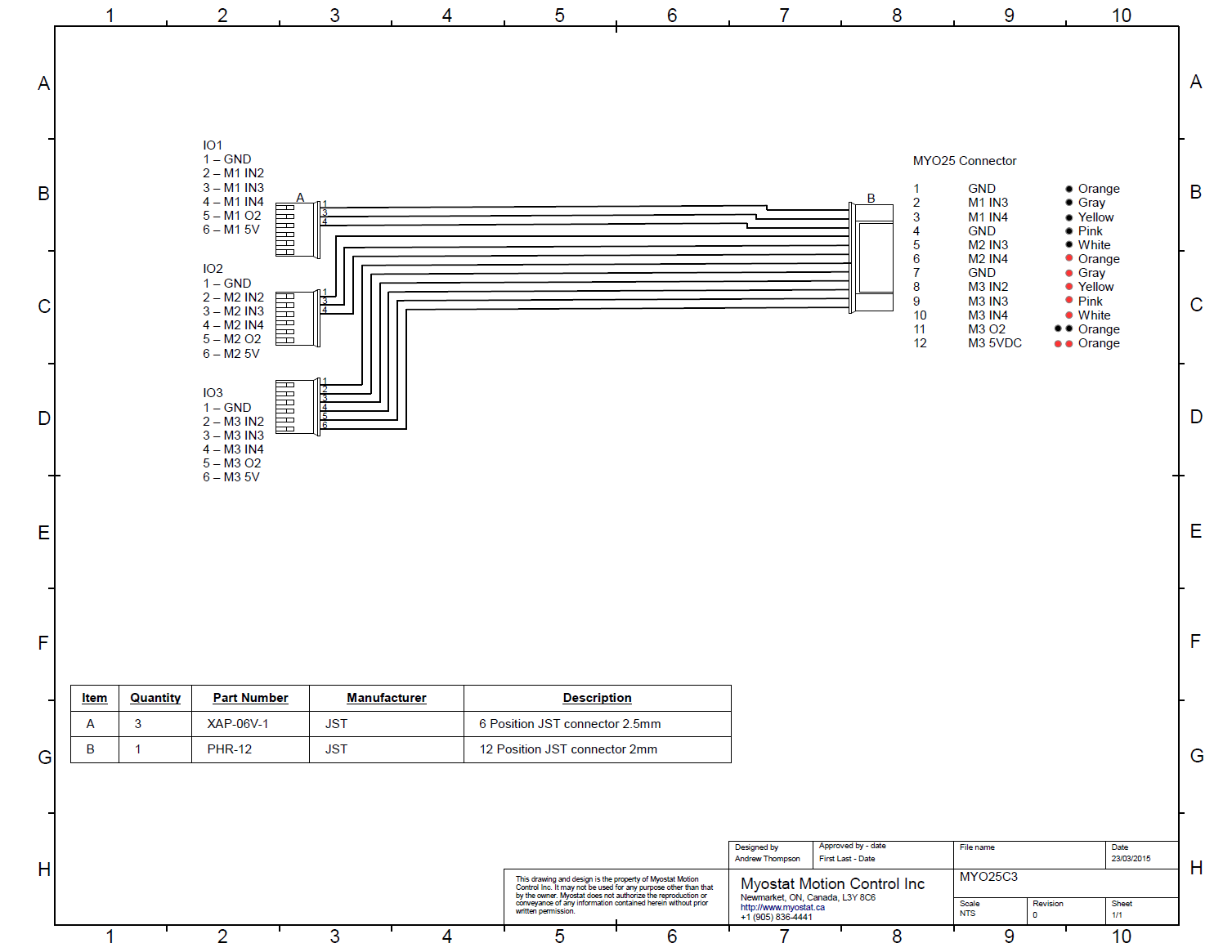Select the Description column header
The image size is (1232, 952).
coord(597,698)
